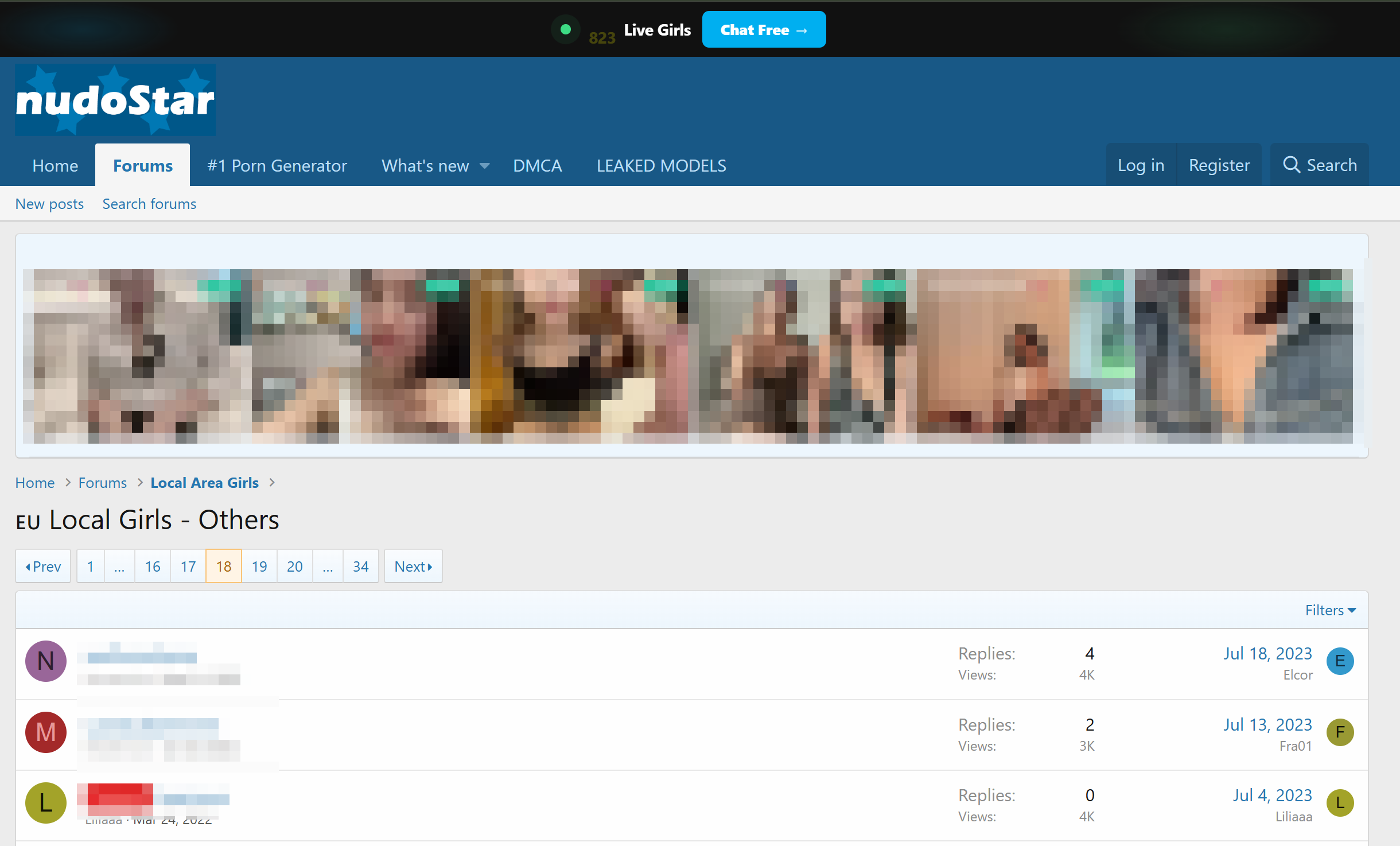Open the Jul 18, 2023 latest post
1400x846 pixels.
[x=1267, y=653]
